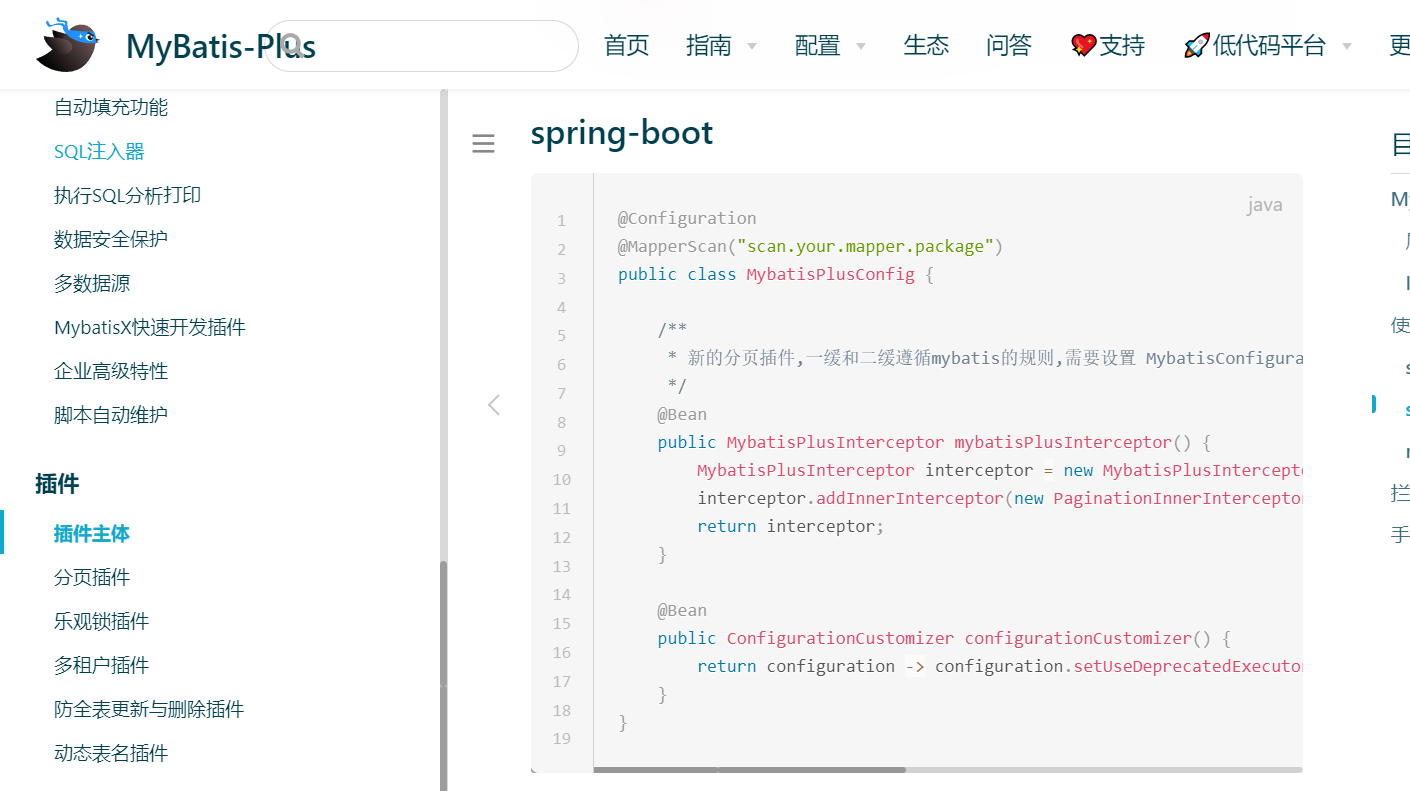1410x791 pixels.
Task: Expand the 指南 dropdown menu
Action: (721, 45)
